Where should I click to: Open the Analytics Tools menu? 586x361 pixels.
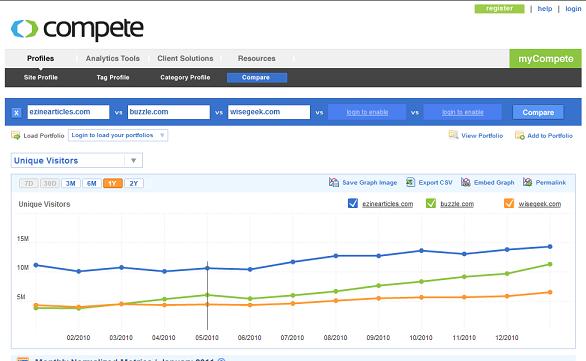112,59
